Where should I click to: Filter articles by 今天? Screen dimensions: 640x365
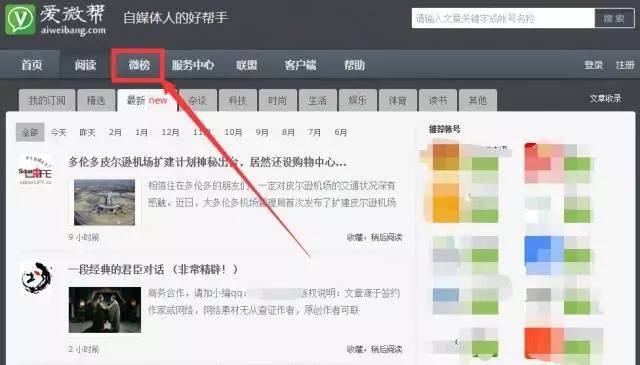coord(58,133)
